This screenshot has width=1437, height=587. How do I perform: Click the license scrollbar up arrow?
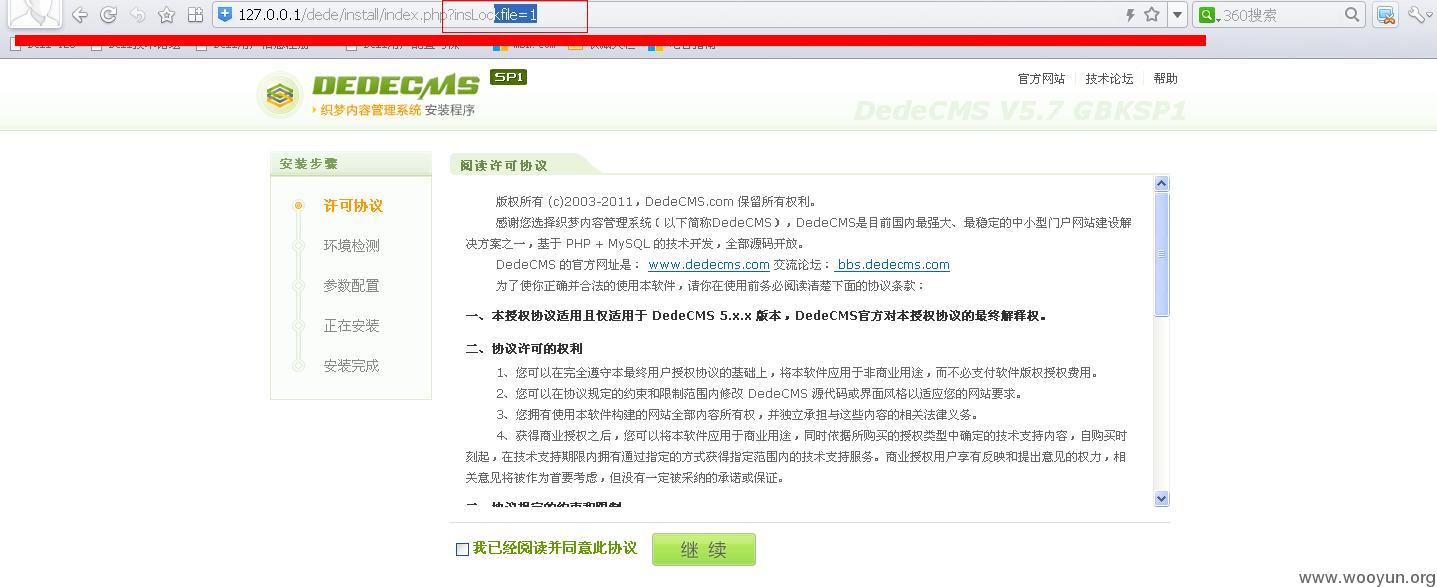1161,184
